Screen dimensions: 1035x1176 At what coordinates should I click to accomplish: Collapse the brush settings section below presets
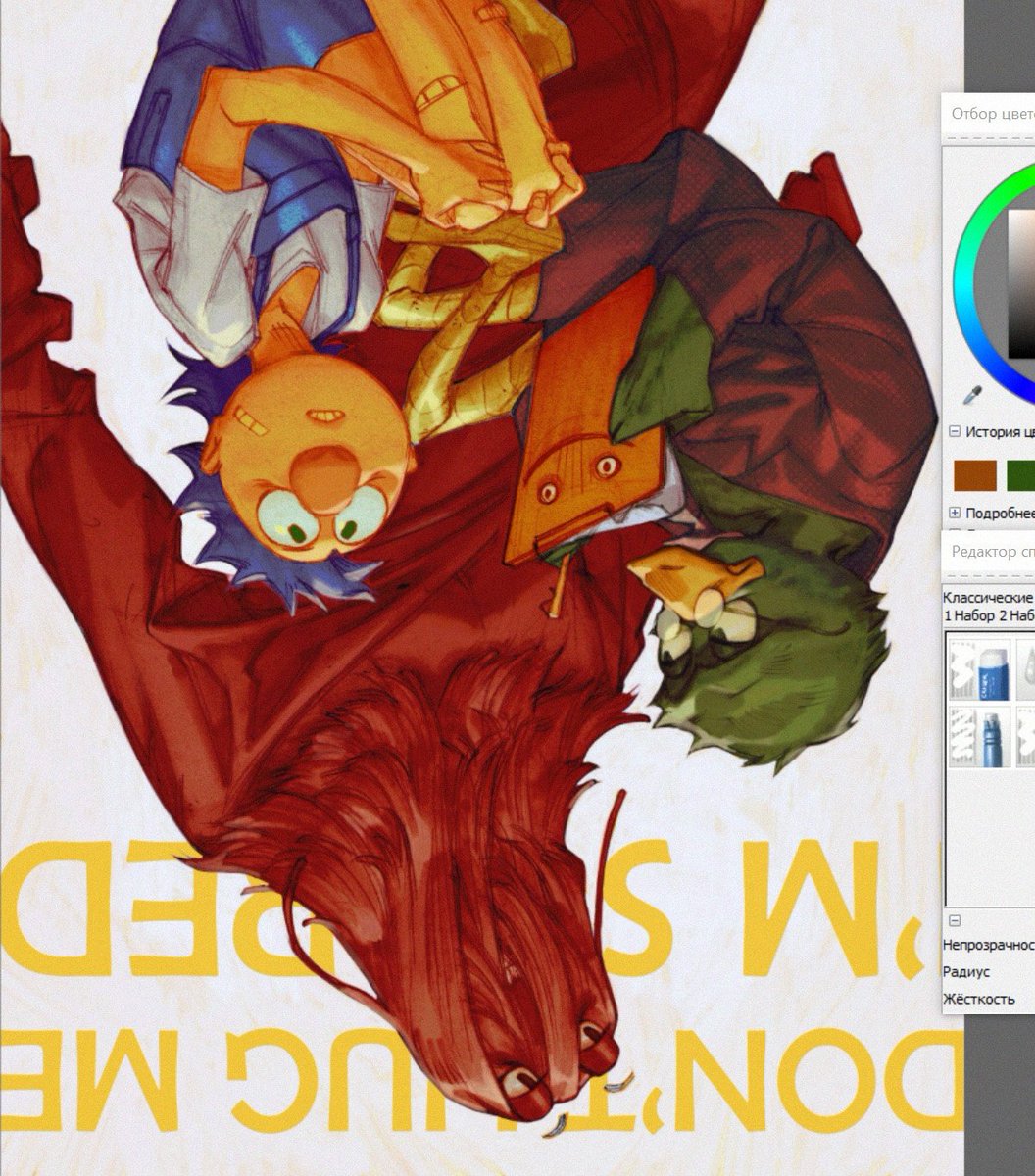(955, 921)
